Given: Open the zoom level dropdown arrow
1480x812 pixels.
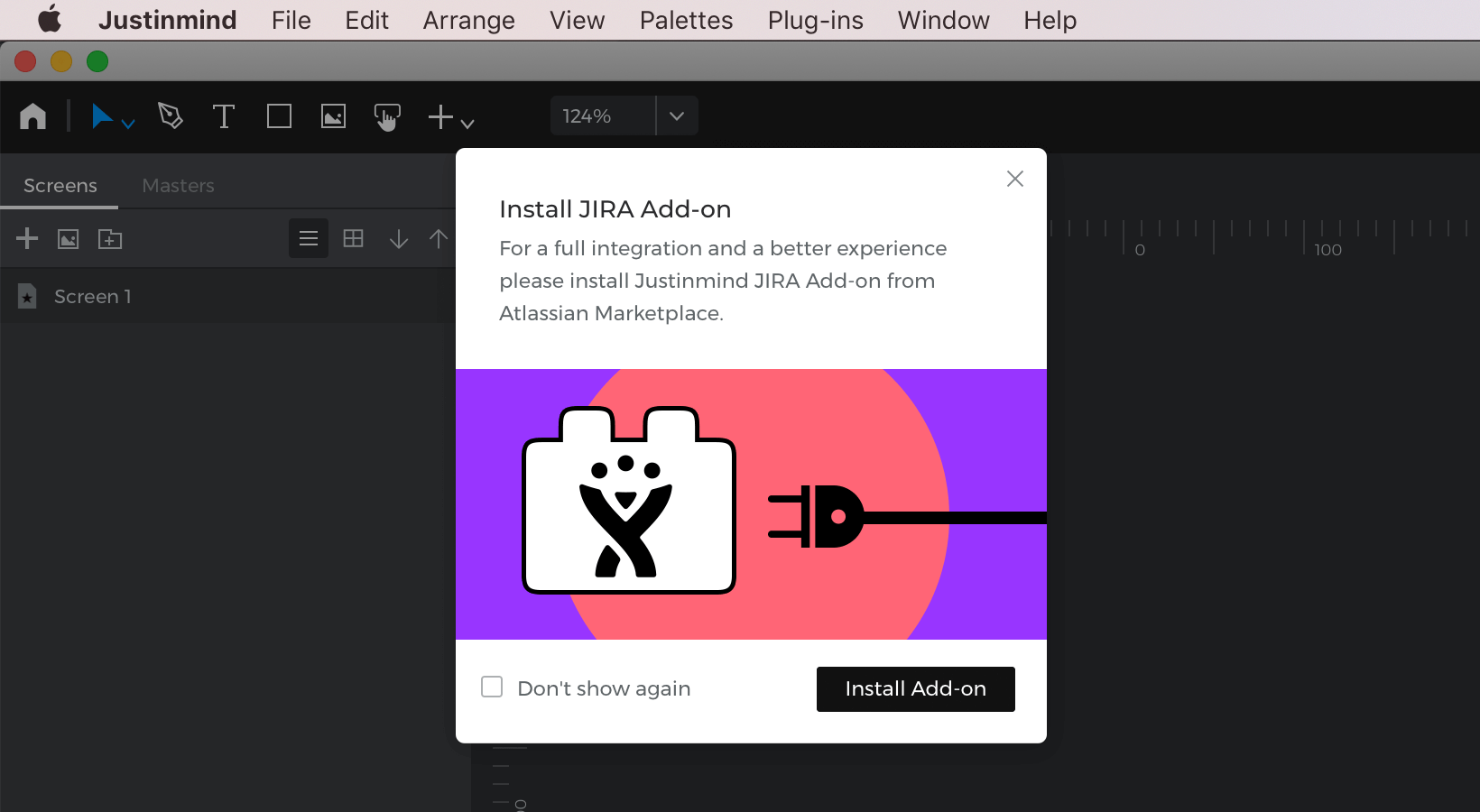Looking at the screenshot, I should pos(677,115).
